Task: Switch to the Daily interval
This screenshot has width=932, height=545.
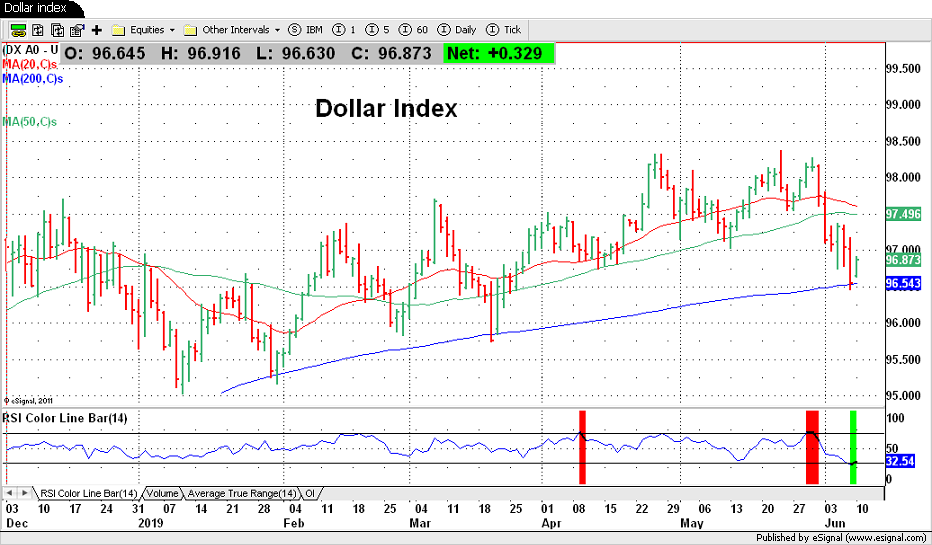Action: [x=457, y=30]
